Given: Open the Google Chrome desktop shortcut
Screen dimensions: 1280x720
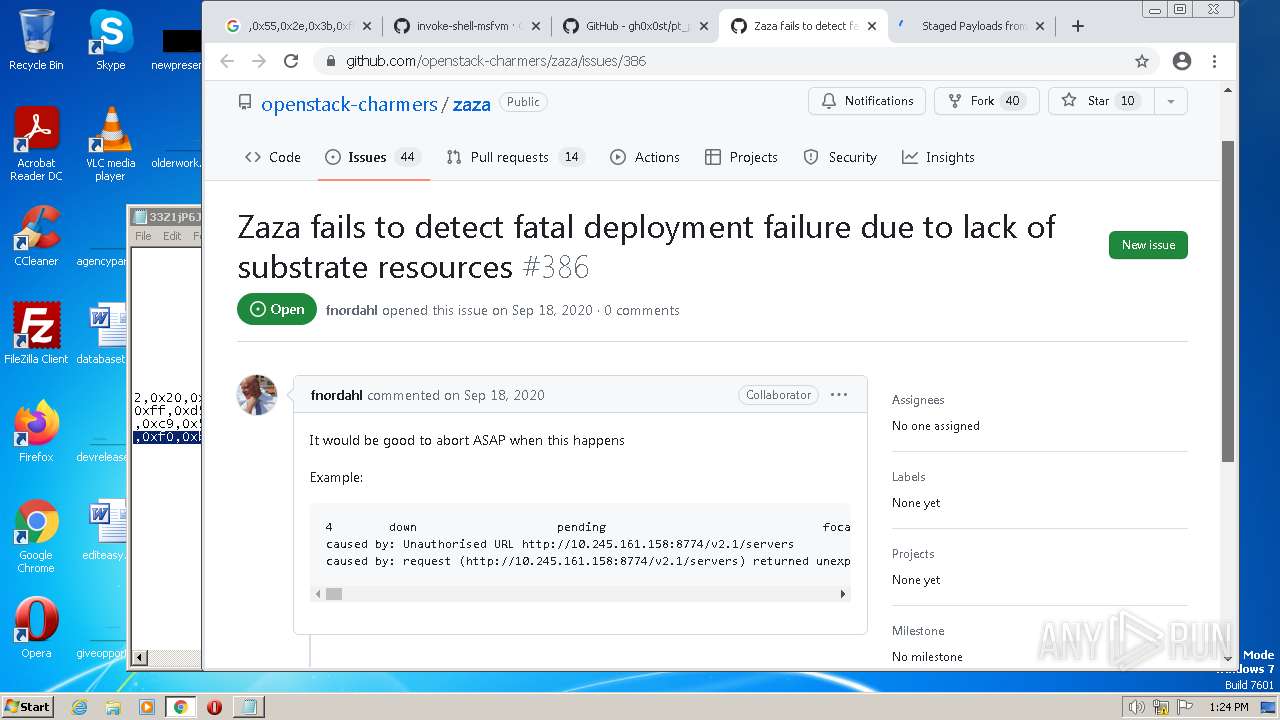Looking at the screenshot, I should [x=36, y=537].
